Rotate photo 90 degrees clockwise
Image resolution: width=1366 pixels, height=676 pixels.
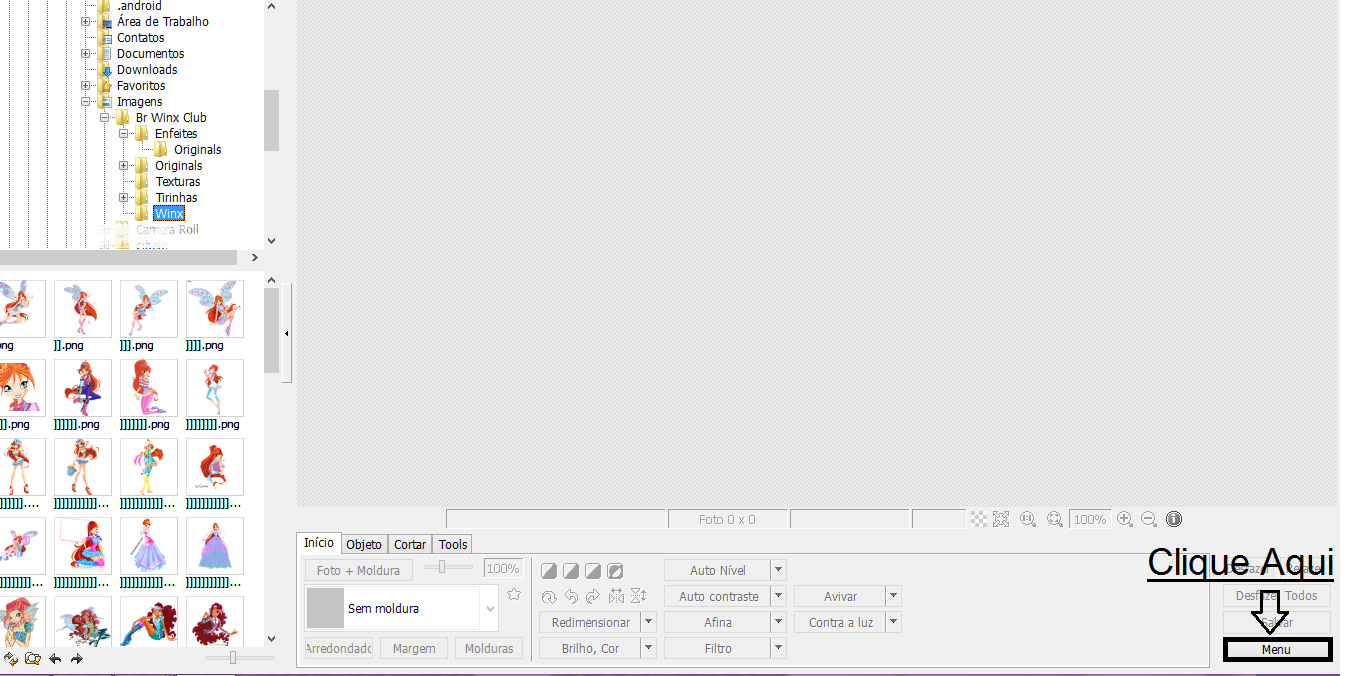pos(593,597)
